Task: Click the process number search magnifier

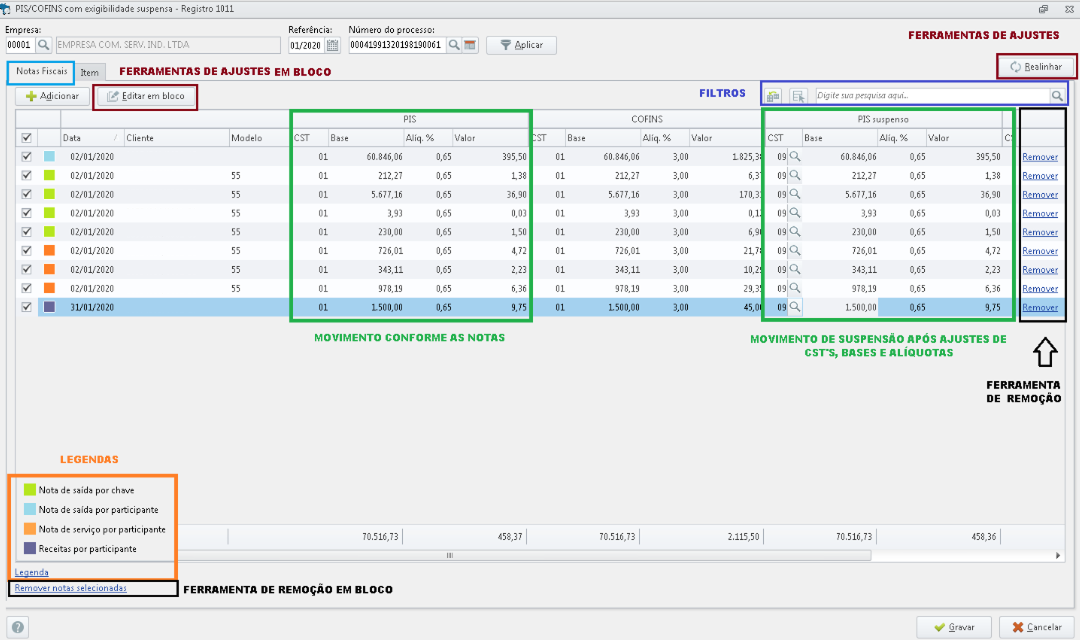Action: (x=454, y=45)
